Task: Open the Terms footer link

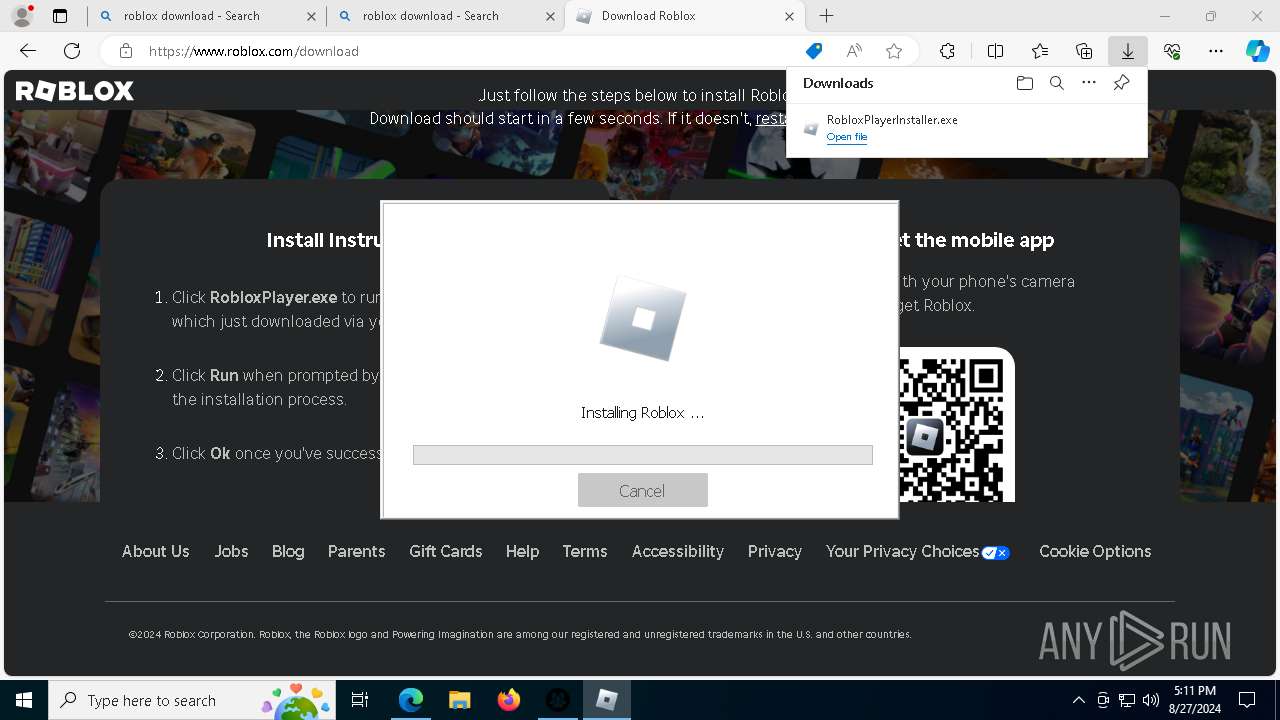Action: 585,551
